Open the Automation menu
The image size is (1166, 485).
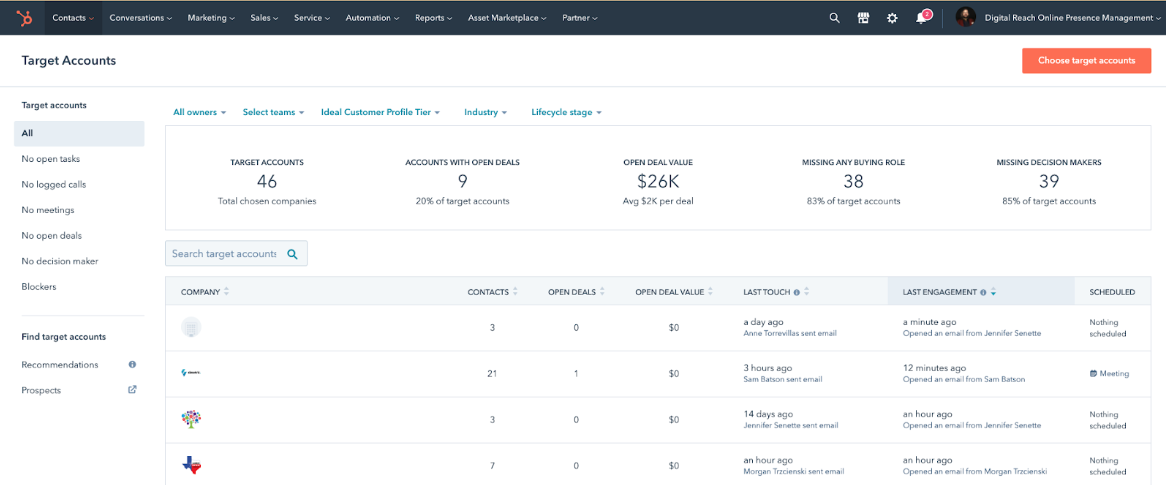(372, 18)
